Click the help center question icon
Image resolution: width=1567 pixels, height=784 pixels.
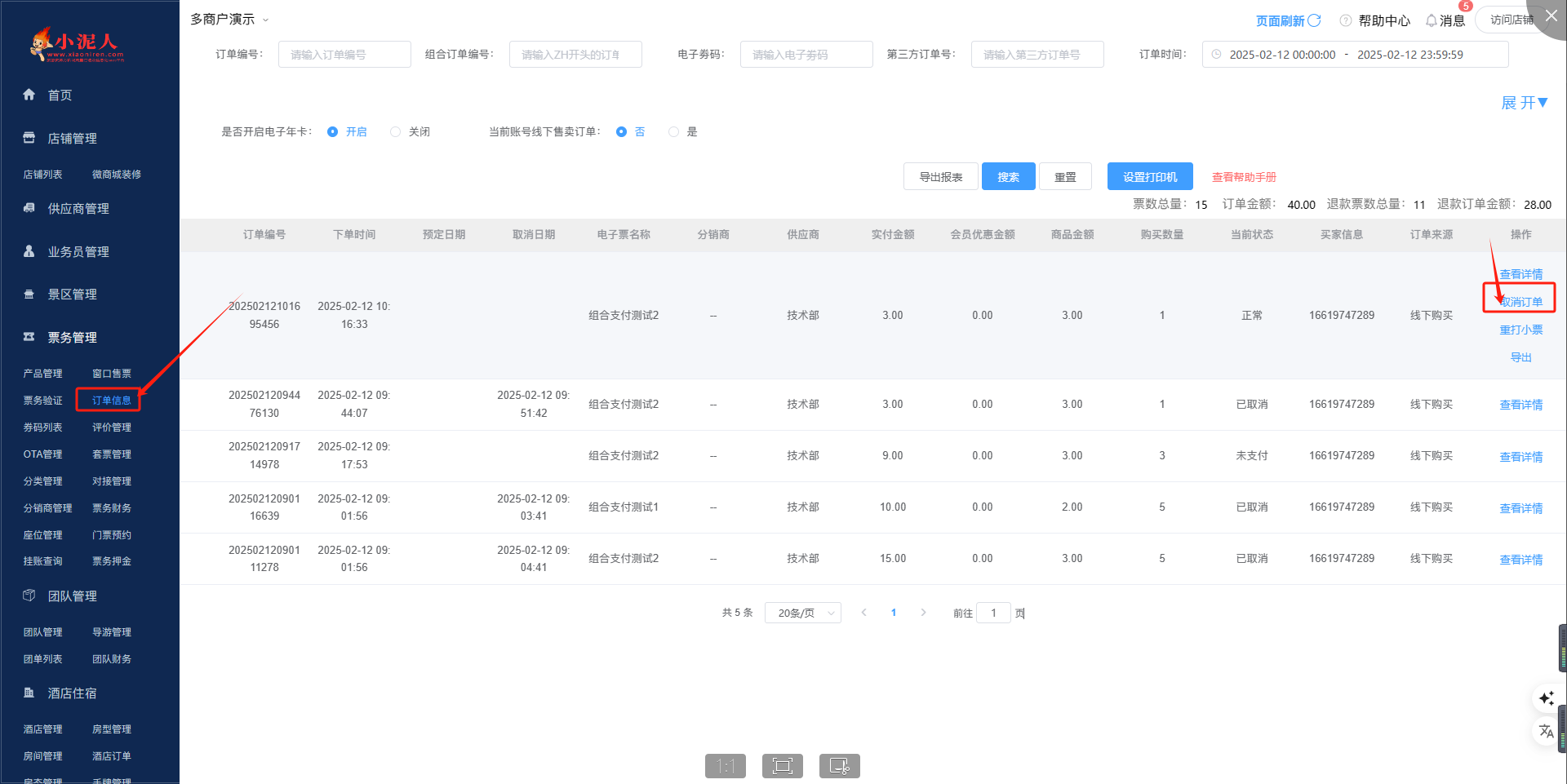pyautogui.click(x=1346, y=20)
